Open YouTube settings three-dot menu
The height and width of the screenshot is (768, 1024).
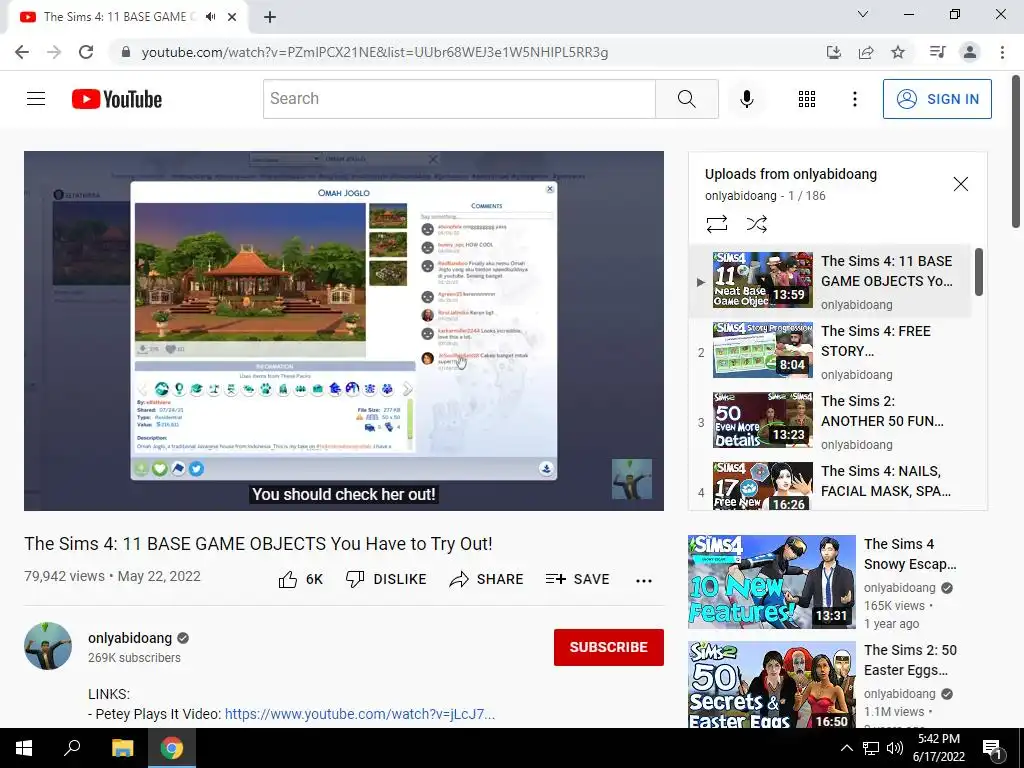point(854,99)
